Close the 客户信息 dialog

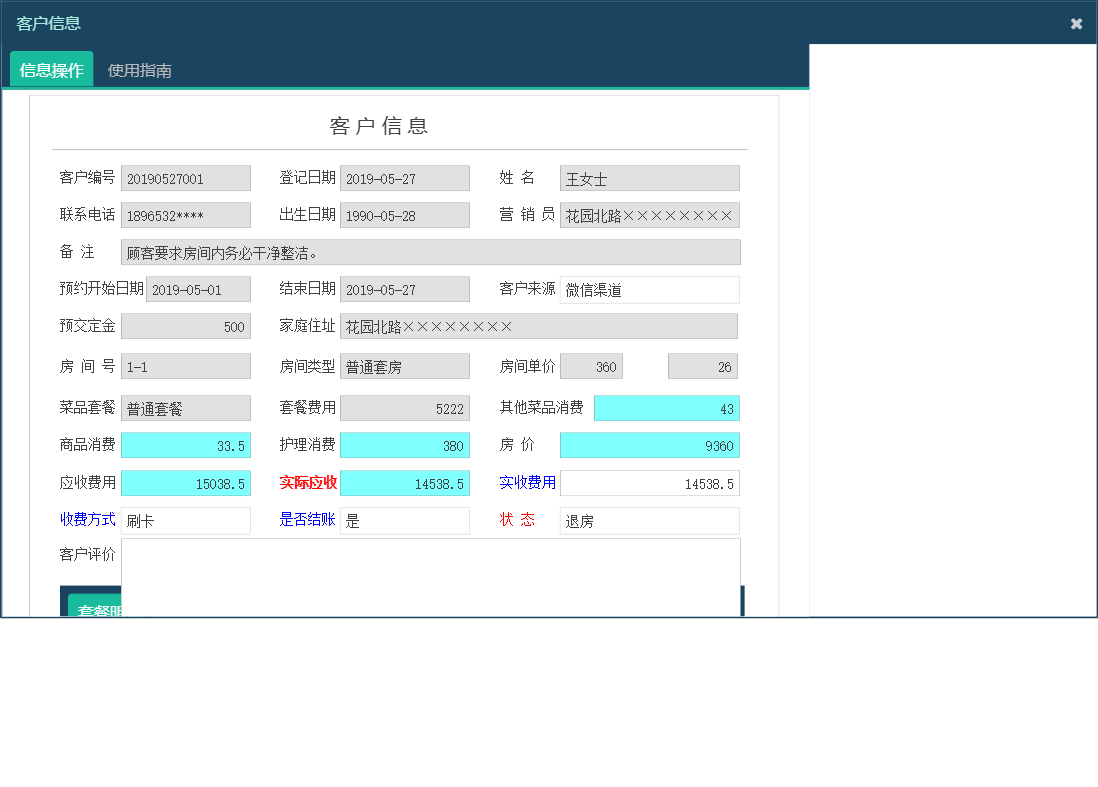(1077, 23)
